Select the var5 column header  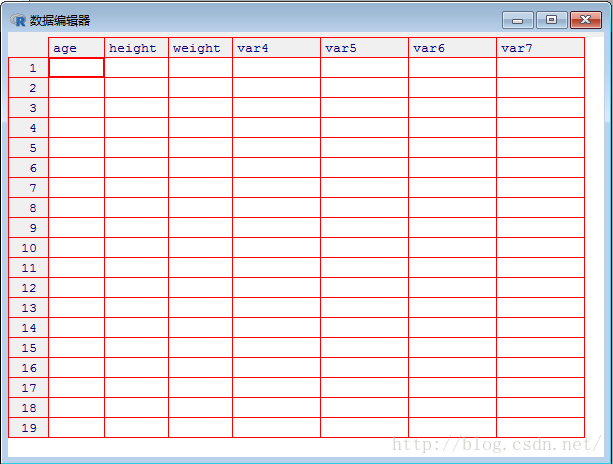[x=364, y=48]
